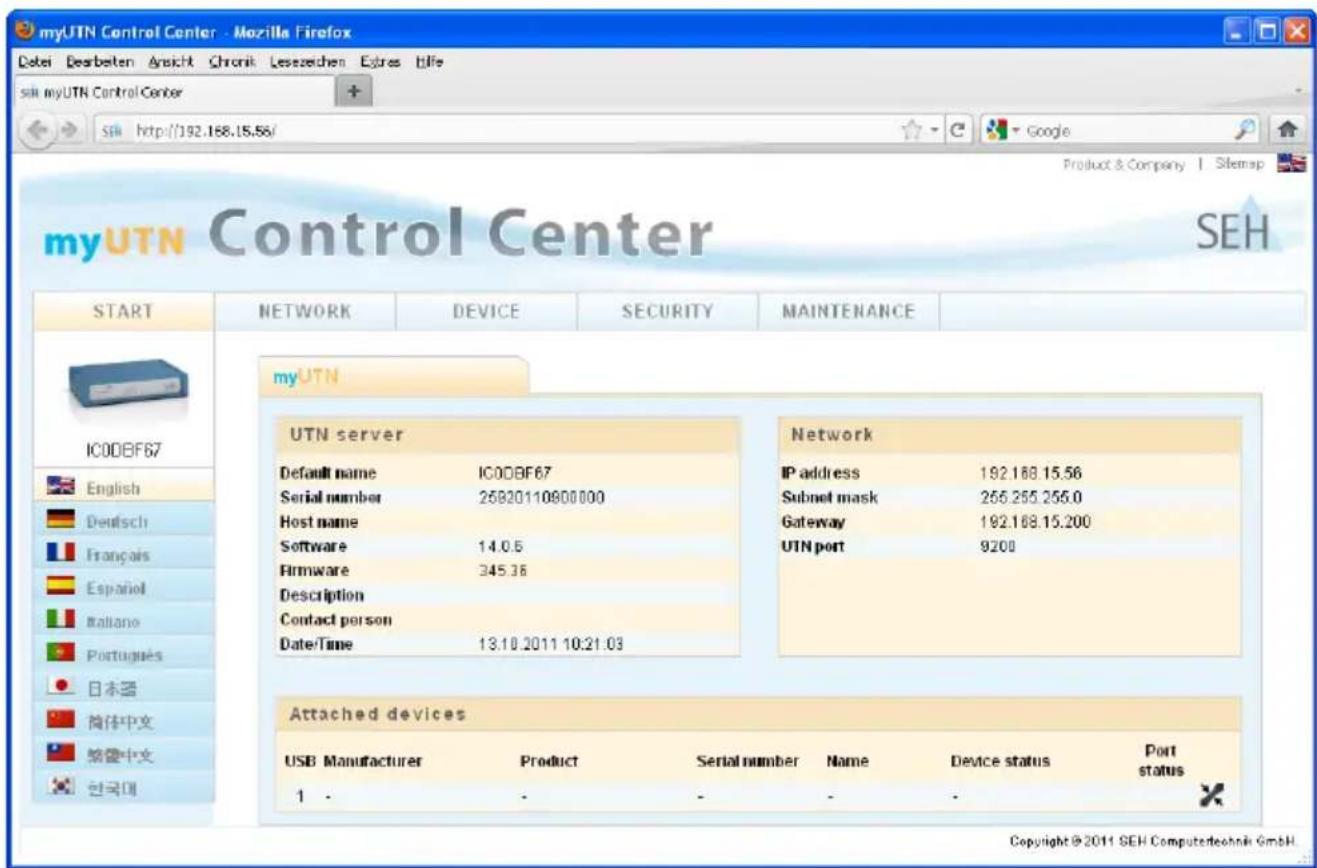1317x868 pixels.
Task: Select the Taiwan flag for Traditional Chinese
Action: (x=60, y=752)
